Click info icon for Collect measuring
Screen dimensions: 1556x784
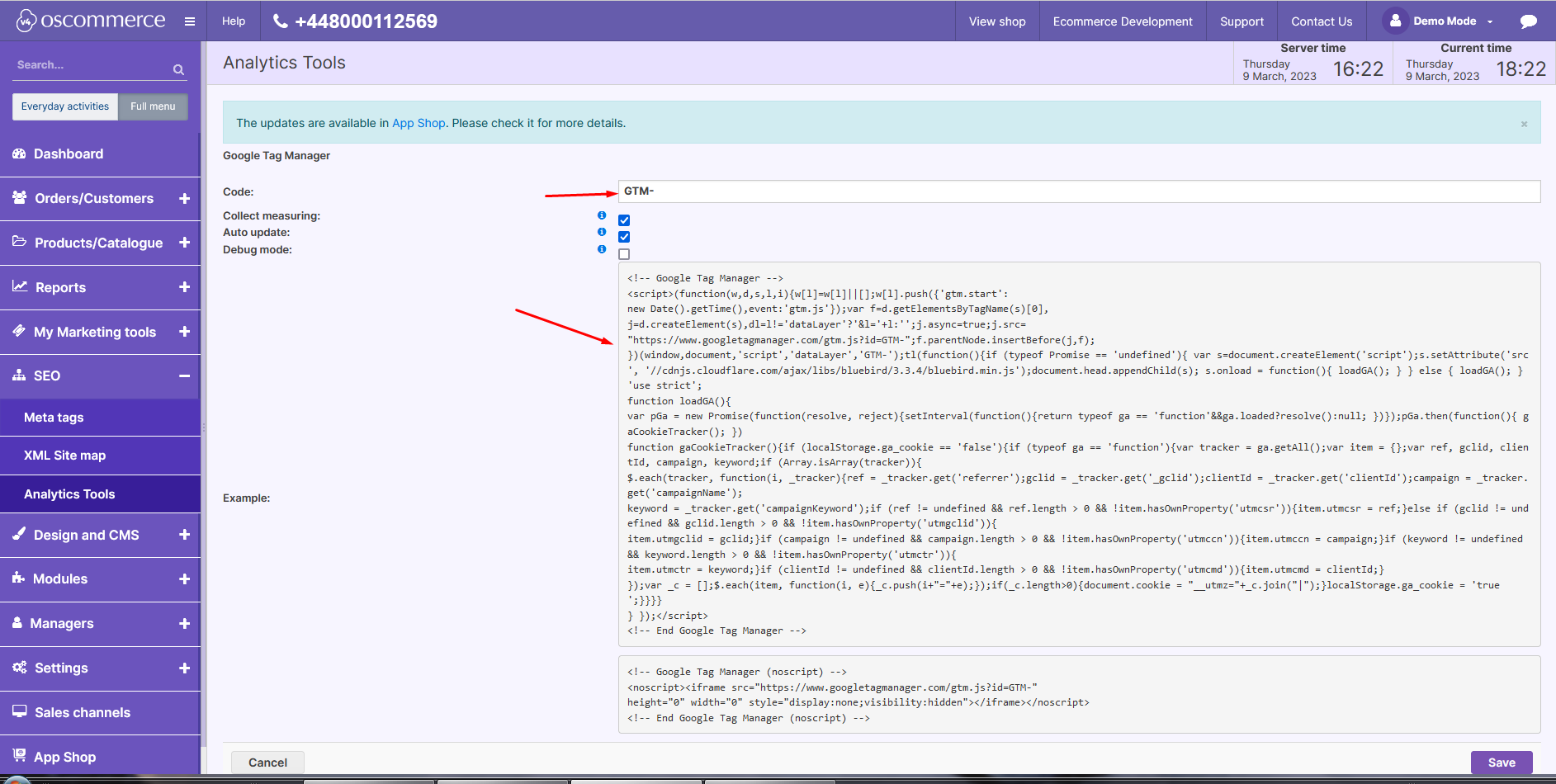602,215
